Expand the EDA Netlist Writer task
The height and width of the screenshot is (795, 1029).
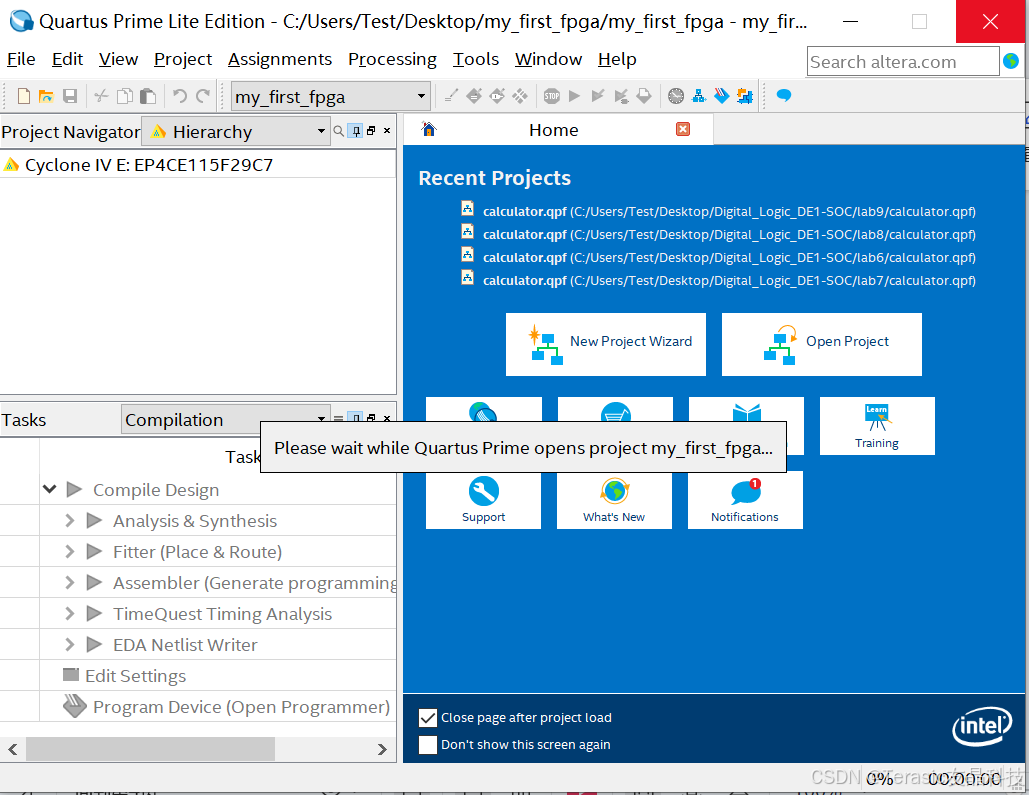70,644
